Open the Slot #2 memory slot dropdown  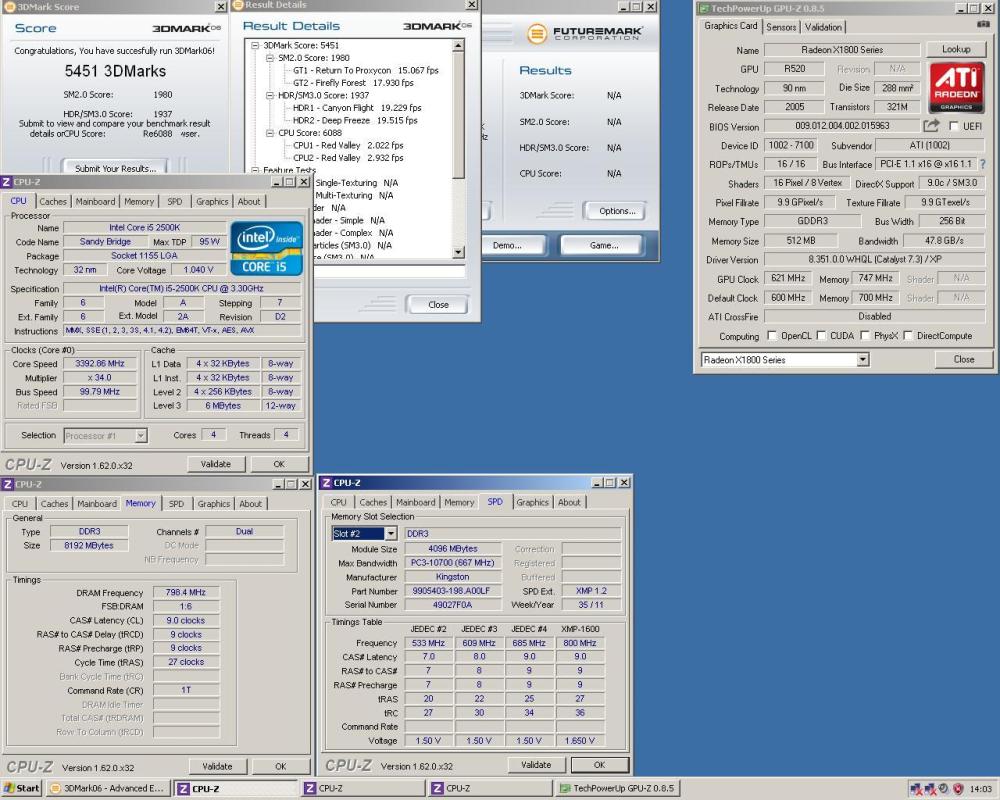pos(390,533)
